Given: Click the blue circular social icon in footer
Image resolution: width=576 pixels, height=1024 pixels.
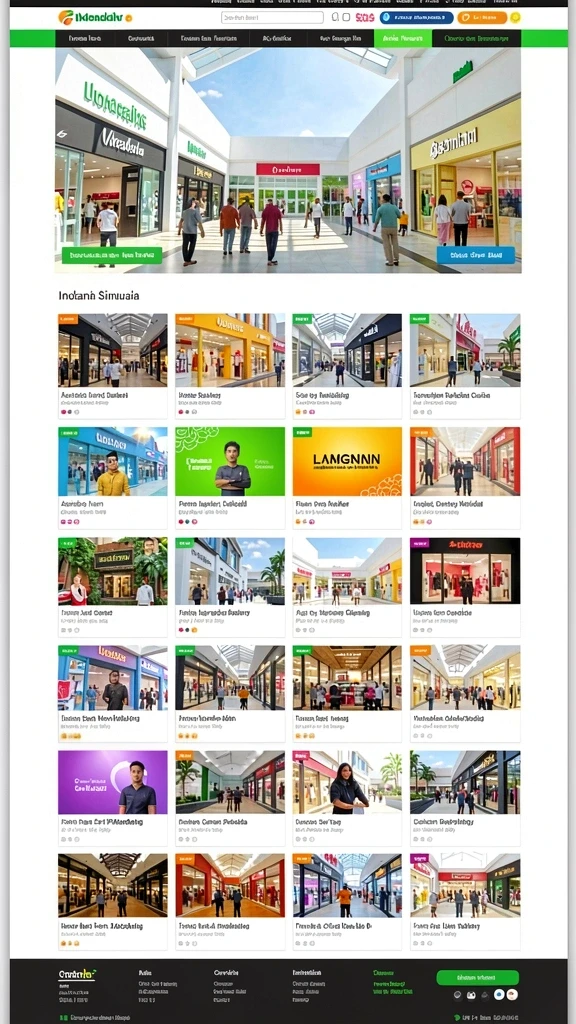Looking at the screenshot, I should click(499, 995).
